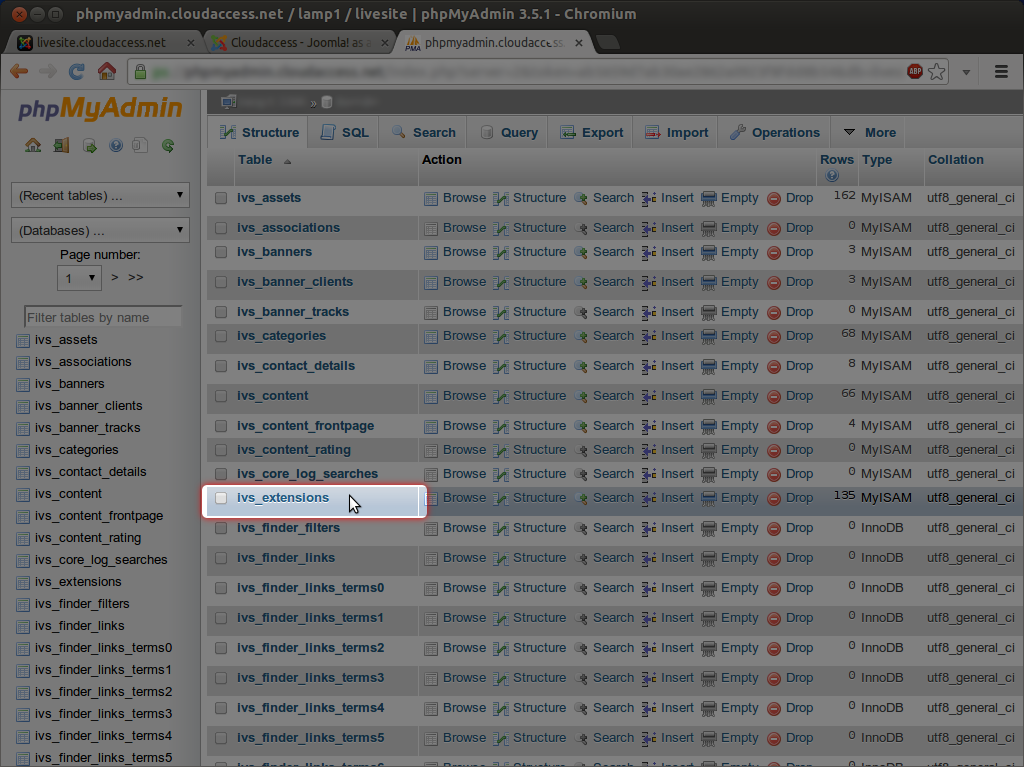Click Drop text for ivs_content_rating row
The width and height of the screenshot is (1024, 767).
pyautogui.click(x=799, y=450)
